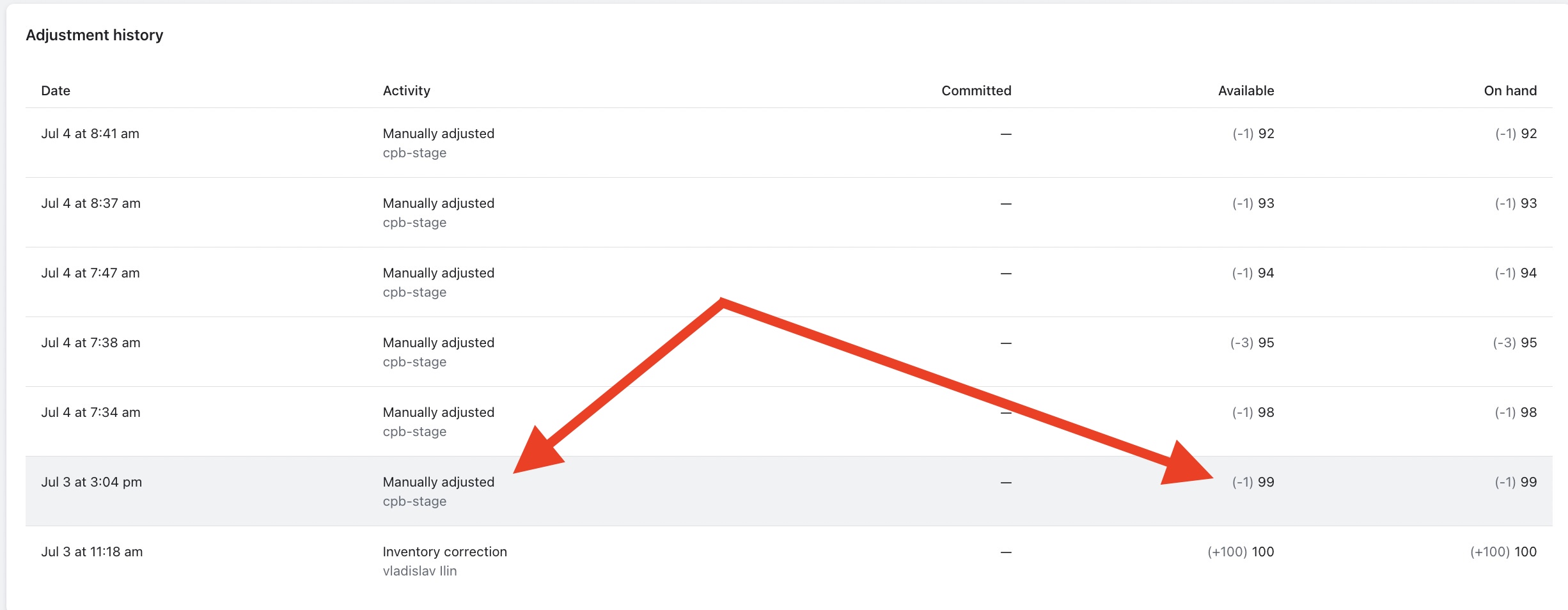Open the cpb-stage link in the top row
The image size is (1568, 610).
pyautogui.click(x=414, y=152)
